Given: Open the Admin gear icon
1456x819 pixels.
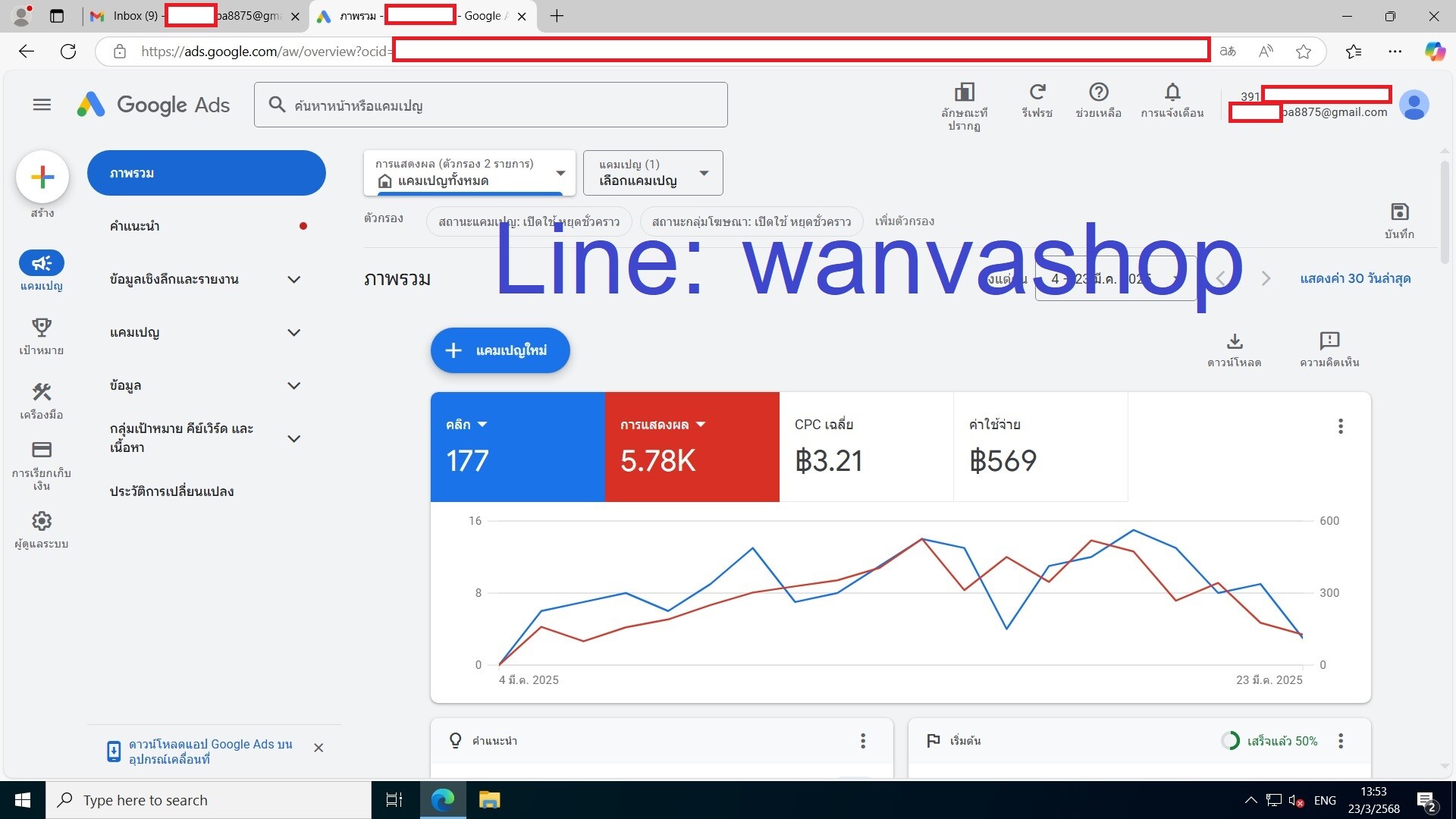Looking at the screenshot, I should [x=42, y=521].
